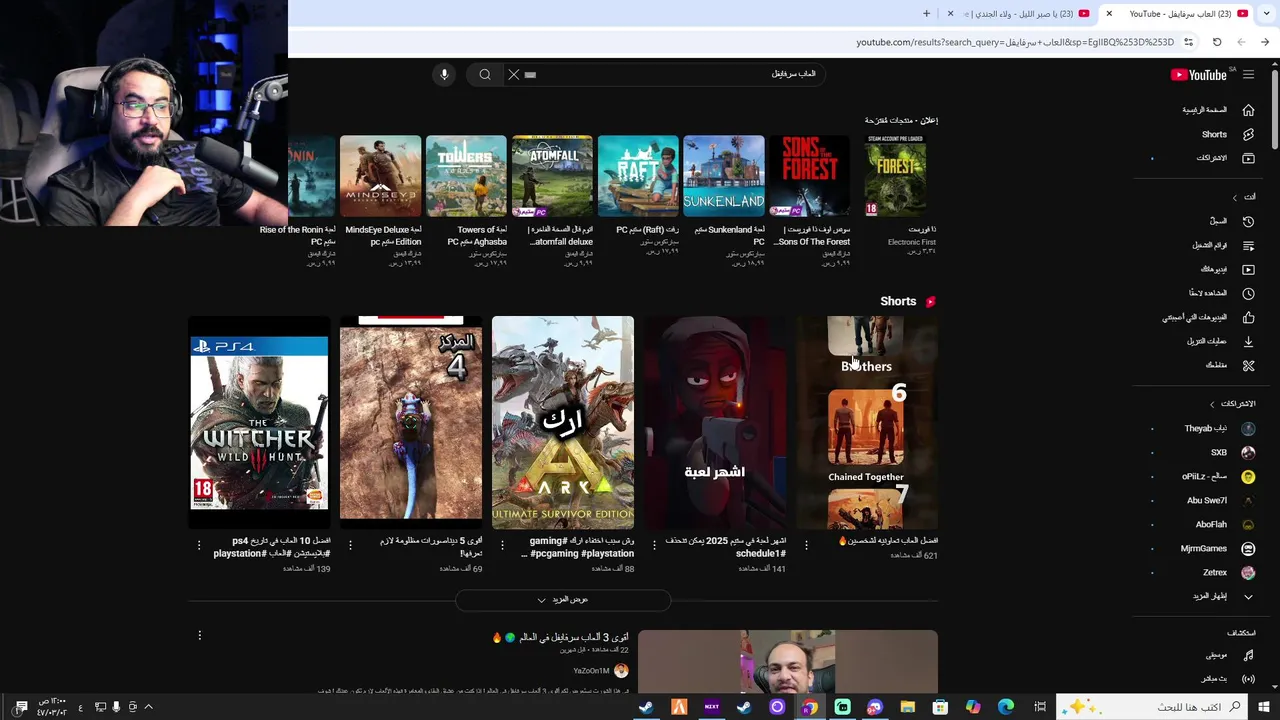The image size is (1280, 720).
Task: Open options menu for Witcher PS4 short
Action: click(x=199, y=545)
